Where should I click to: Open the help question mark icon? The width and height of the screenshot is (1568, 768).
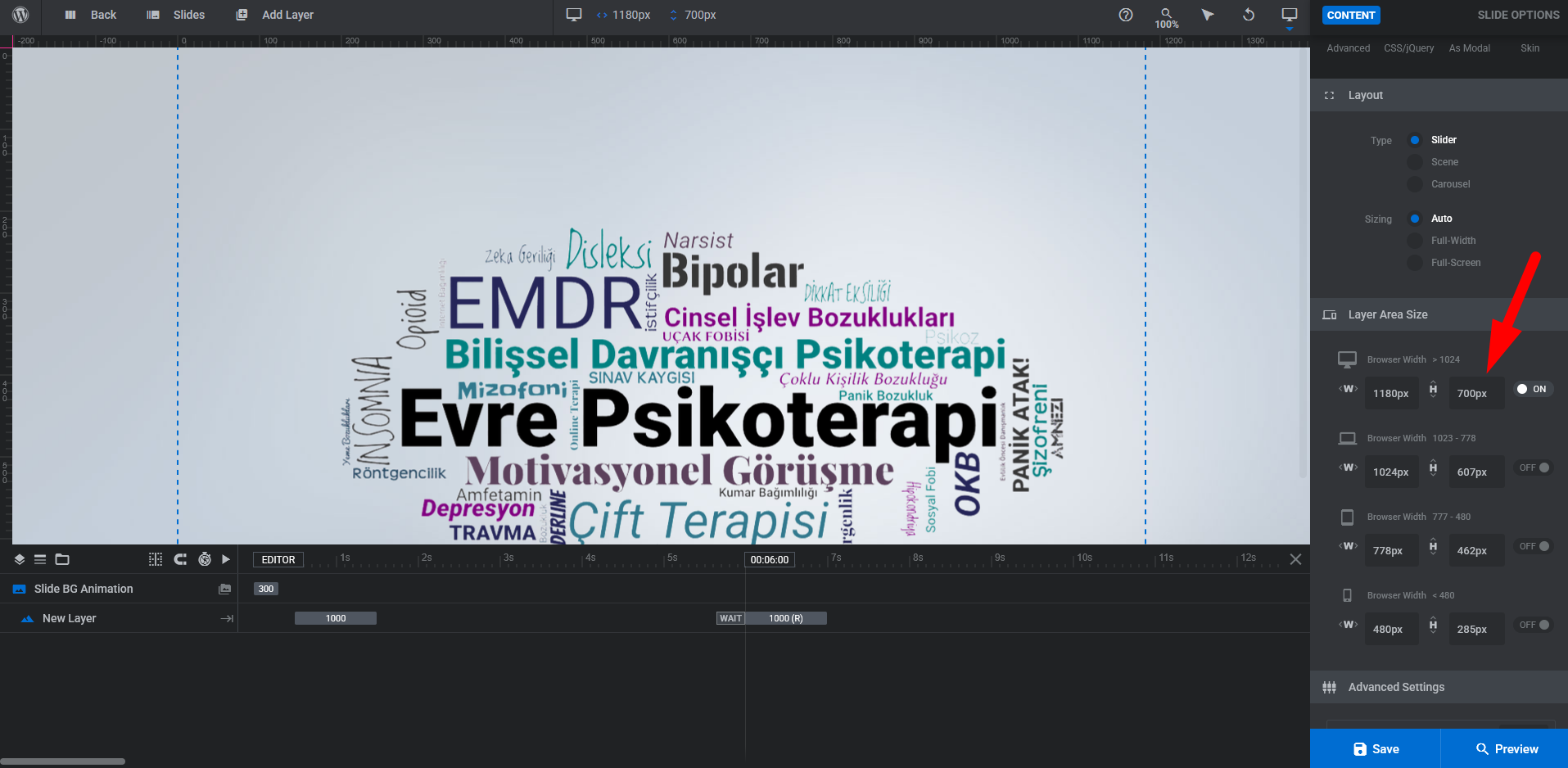tap(1126, 15)
